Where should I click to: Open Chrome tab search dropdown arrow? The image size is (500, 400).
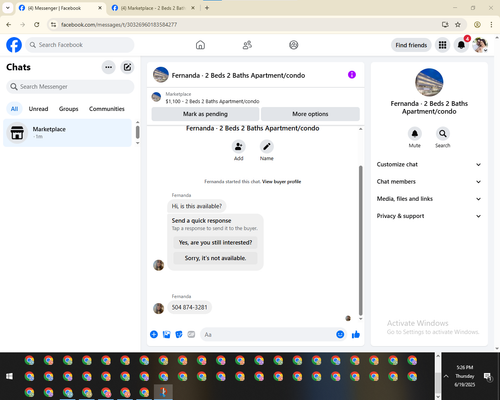point(7,8)
